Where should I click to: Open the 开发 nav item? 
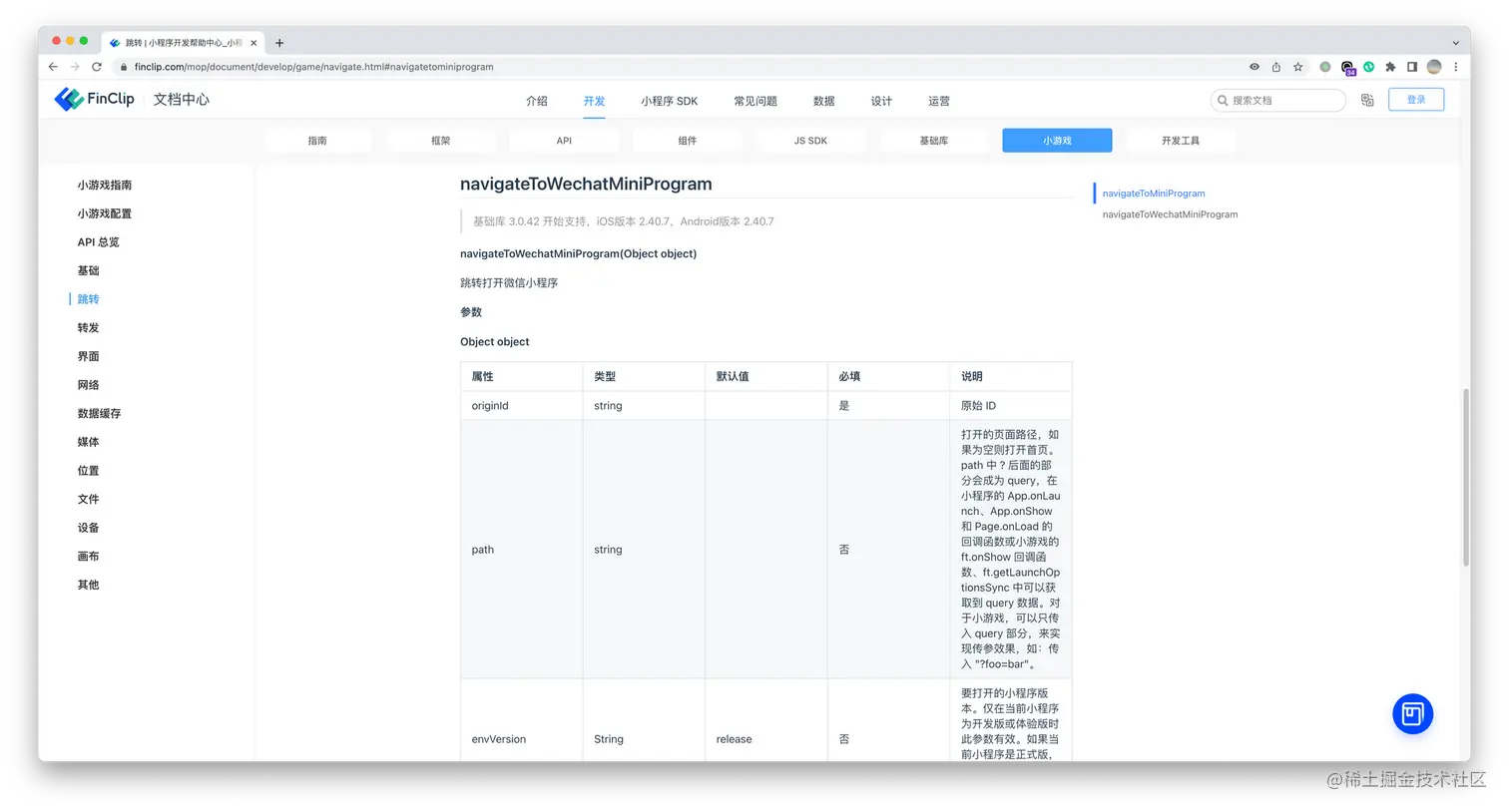(595, 101)
